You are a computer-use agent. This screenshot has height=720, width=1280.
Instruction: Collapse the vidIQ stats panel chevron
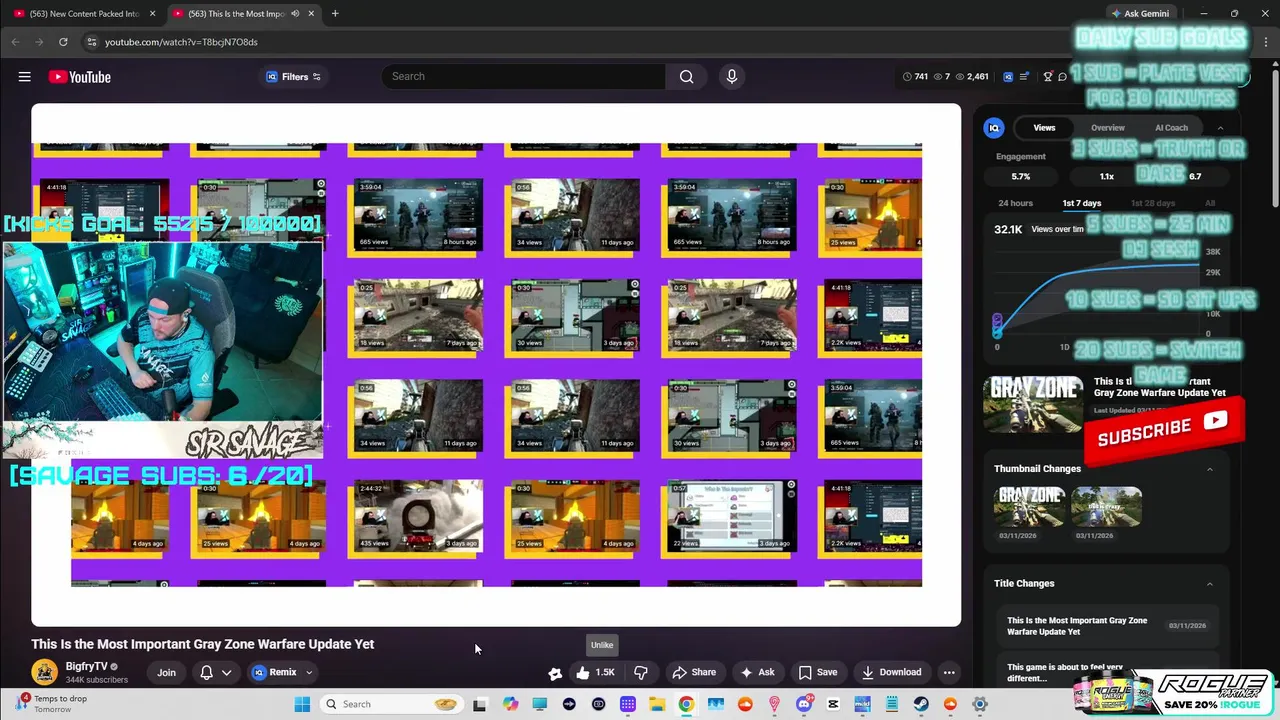coord(1220,128)
